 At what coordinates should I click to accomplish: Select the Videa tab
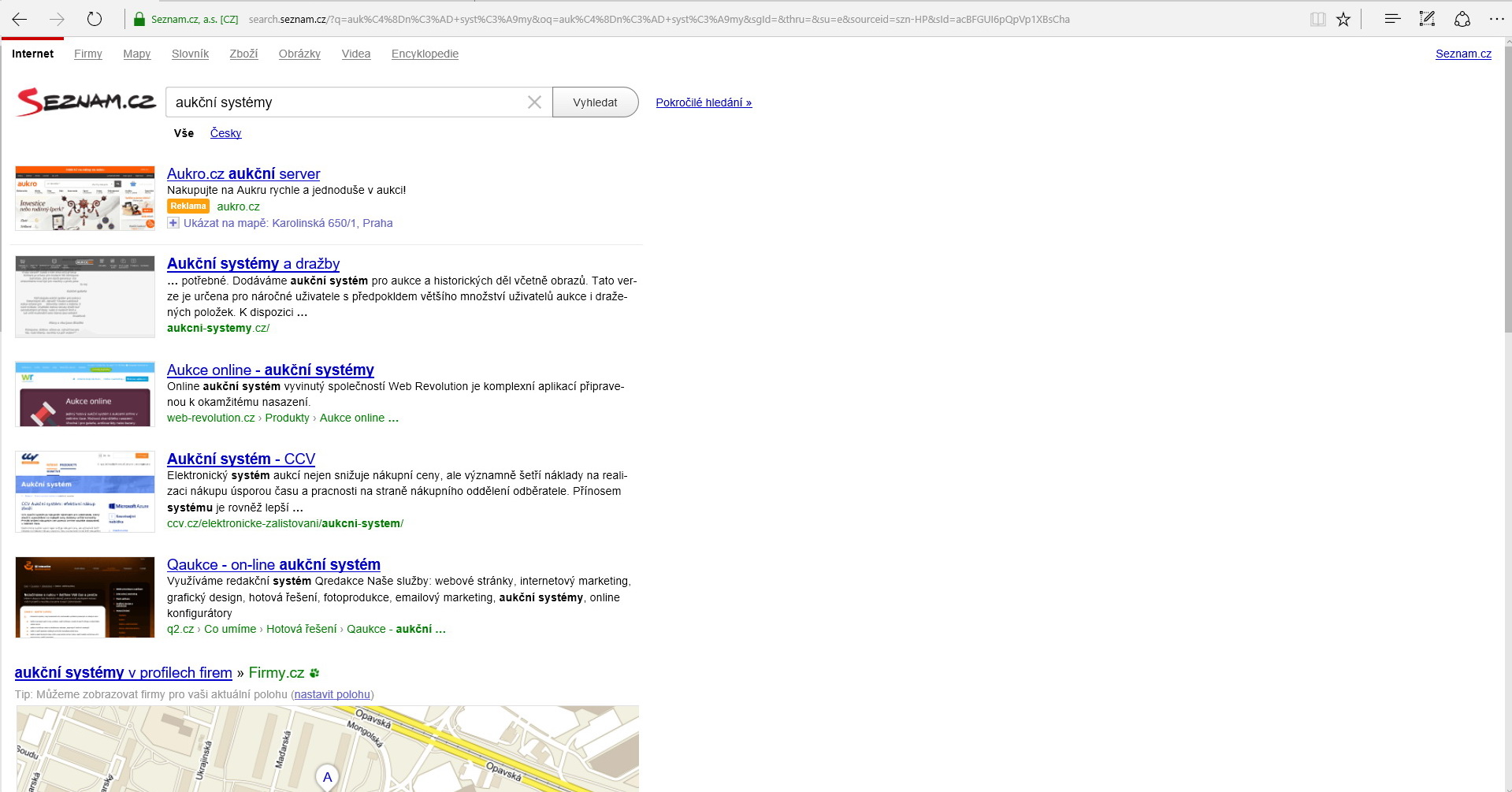[x=356, y=54]
